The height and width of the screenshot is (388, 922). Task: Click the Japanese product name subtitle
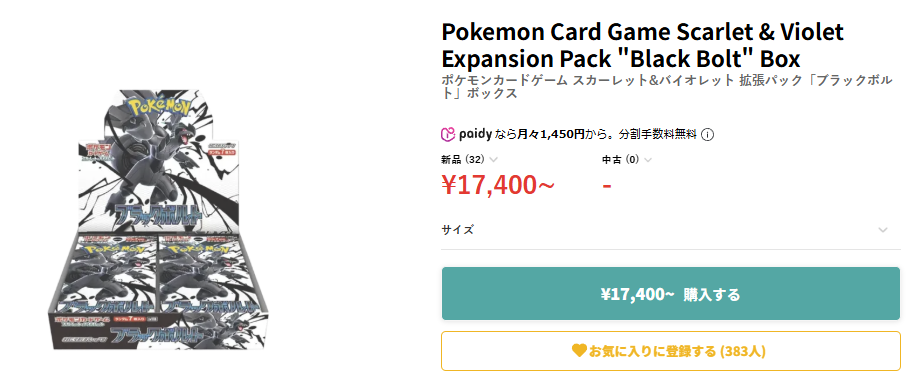click(x=667, y=87)
